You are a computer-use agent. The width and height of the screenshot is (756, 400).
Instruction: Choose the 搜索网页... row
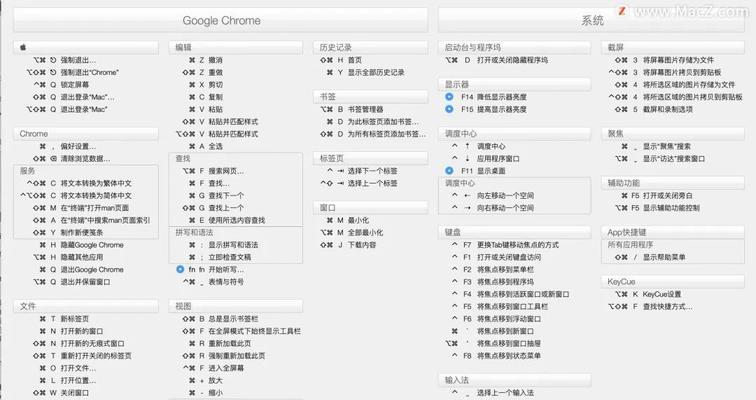tap(213, 171)
